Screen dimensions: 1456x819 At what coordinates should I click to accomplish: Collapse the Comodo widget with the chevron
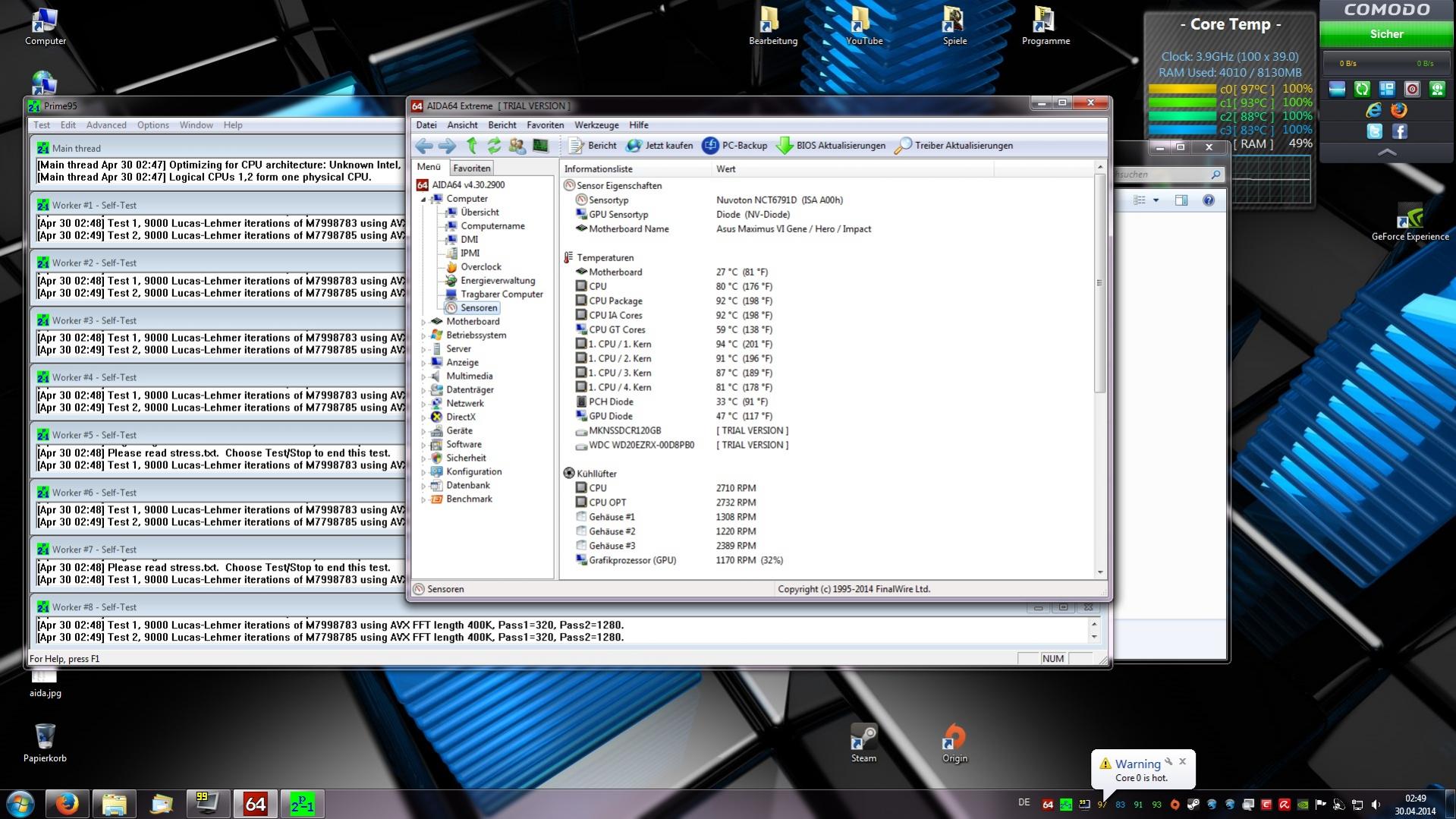tap(1386, 153)
